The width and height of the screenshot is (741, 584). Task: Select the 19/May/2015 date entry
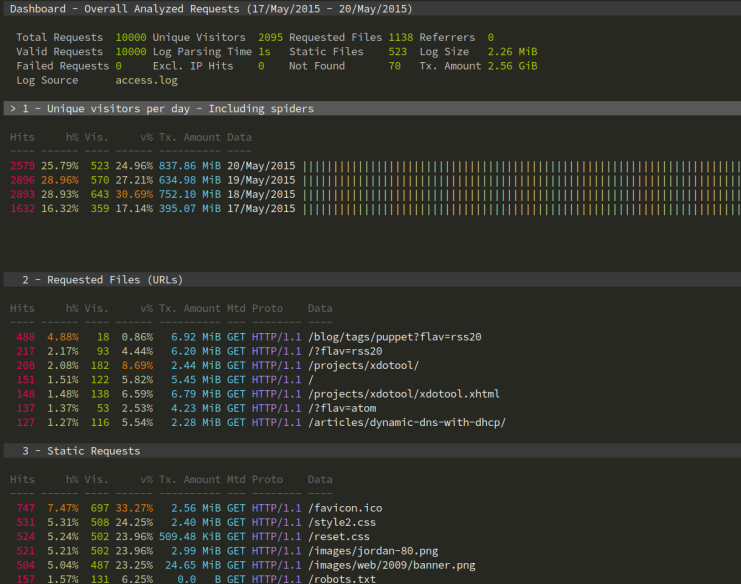coord(261,180)
